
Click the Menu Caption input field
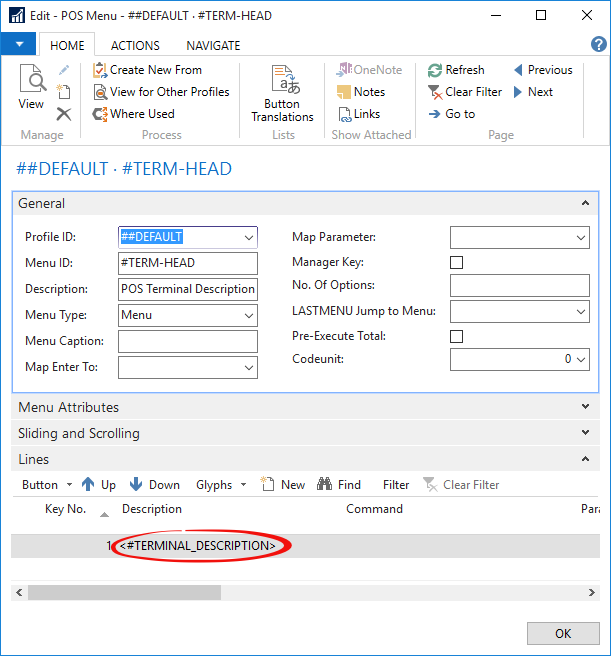187,342
